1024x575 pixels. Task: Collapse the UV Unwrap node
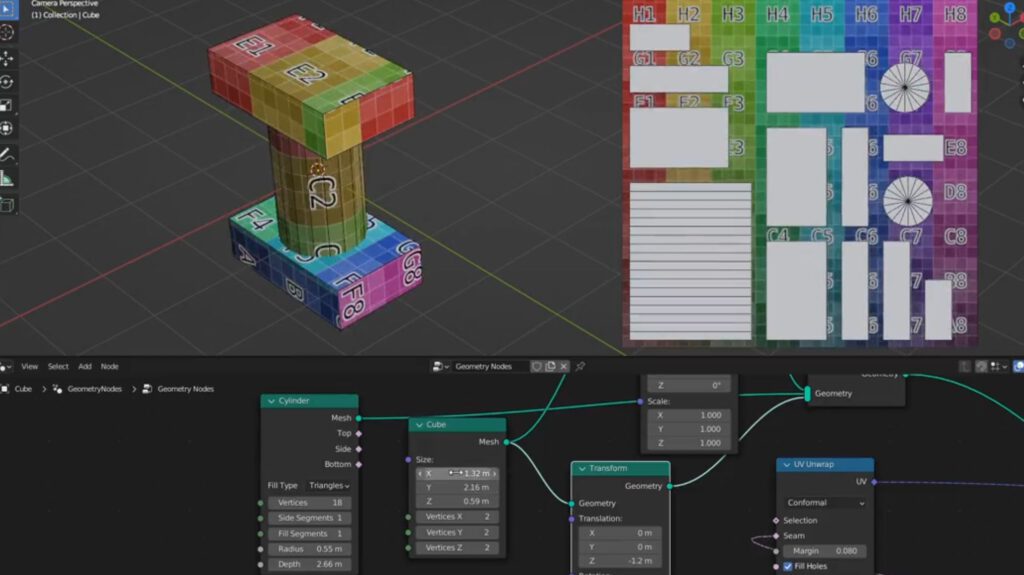click(786, 465)
